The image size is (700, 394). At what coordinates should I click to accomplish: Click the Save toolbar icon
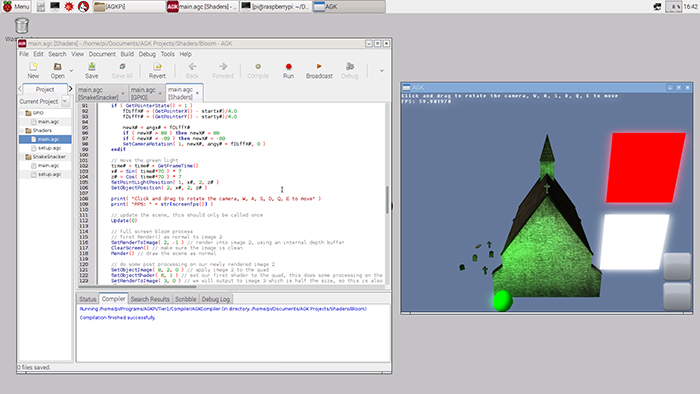pos(92,70)
